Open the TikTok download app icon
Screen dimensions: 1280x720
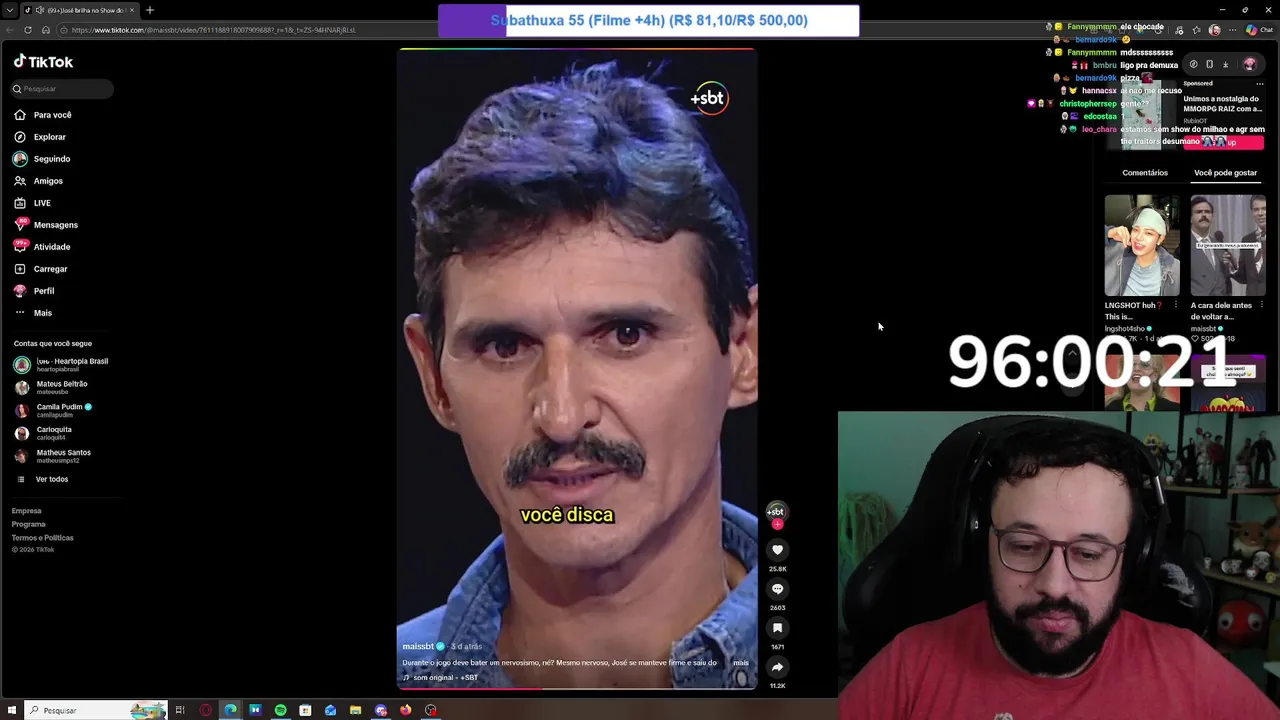(1225, 64)
